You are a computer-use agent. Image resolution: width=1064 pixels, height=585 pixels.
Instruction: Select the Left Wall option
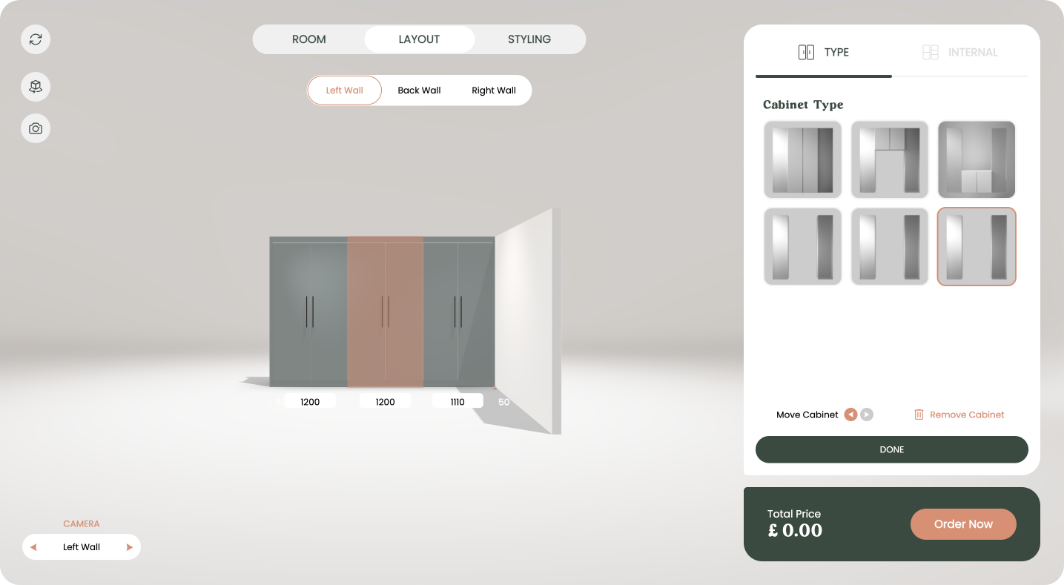[x=345, y=90]
